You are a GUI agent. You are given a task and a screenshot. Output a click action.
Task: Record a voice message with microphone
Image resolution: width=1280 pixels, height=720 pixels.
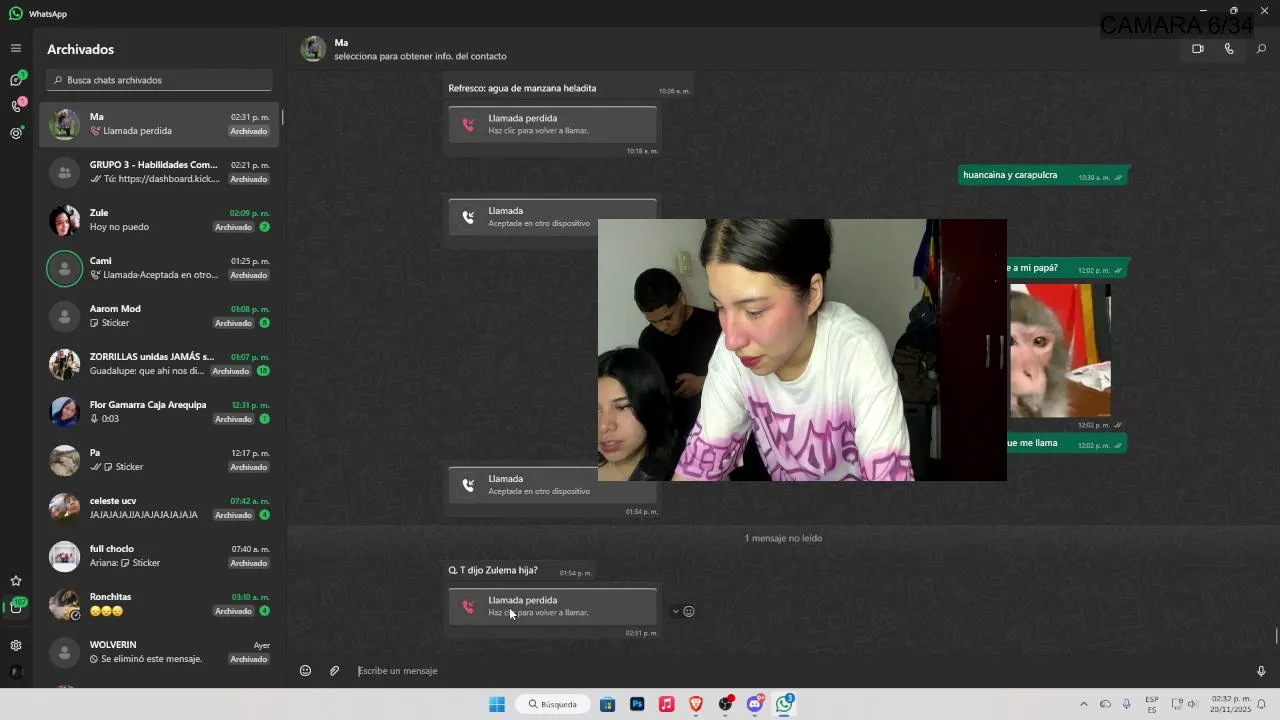[1261, 671]
